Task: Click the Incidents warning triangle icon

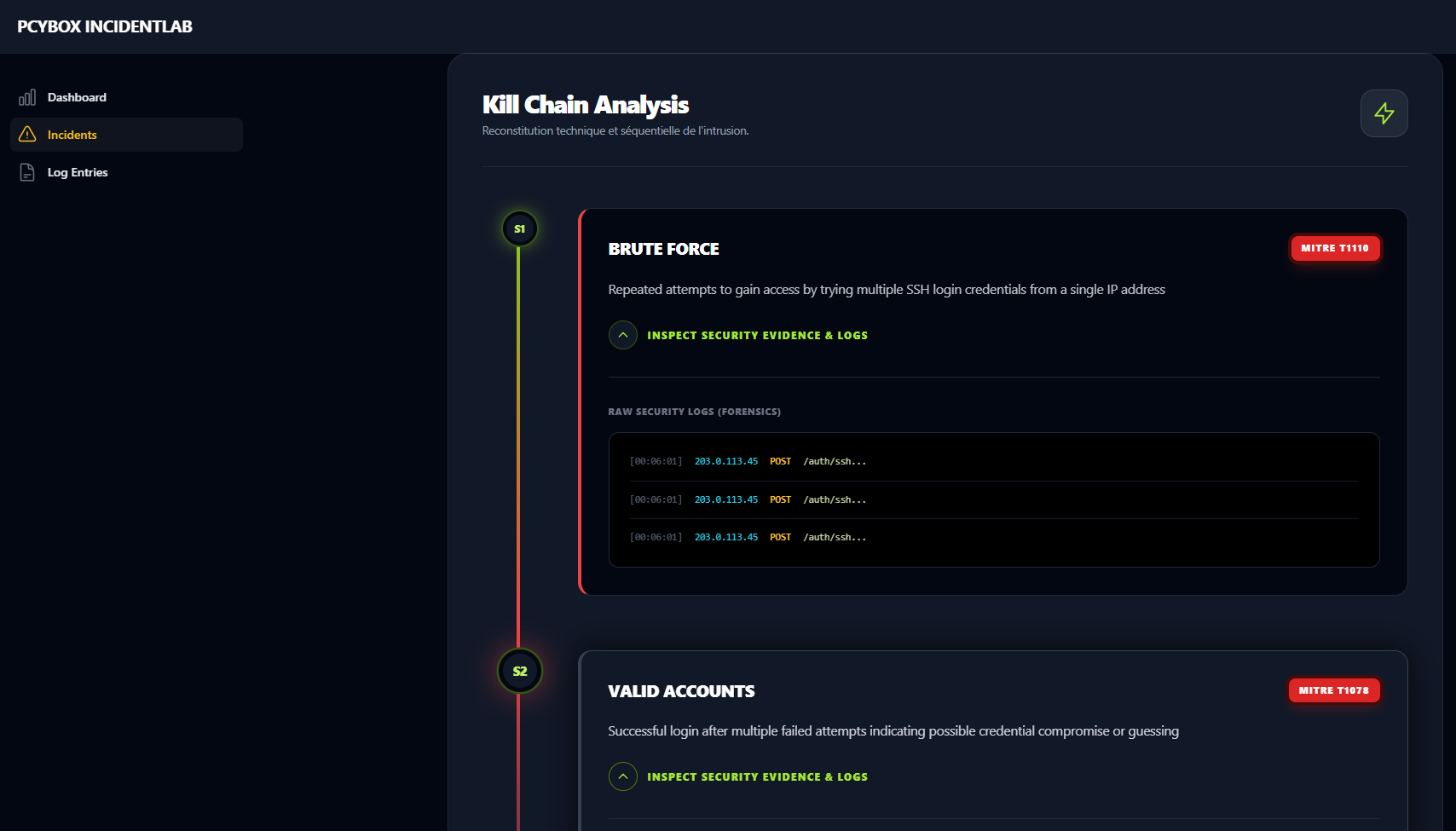Action: click(x=27, y=135)
